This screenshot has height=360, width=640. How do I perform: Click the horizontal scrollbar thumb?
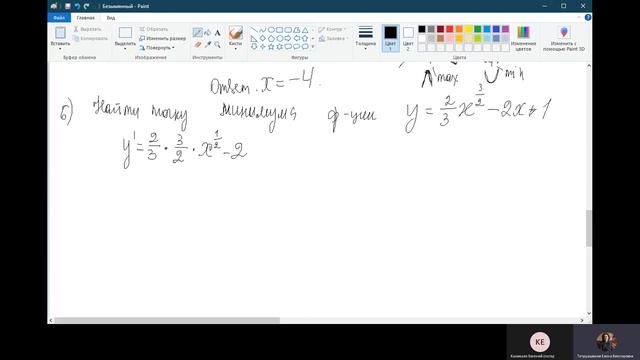click(167, 320)
